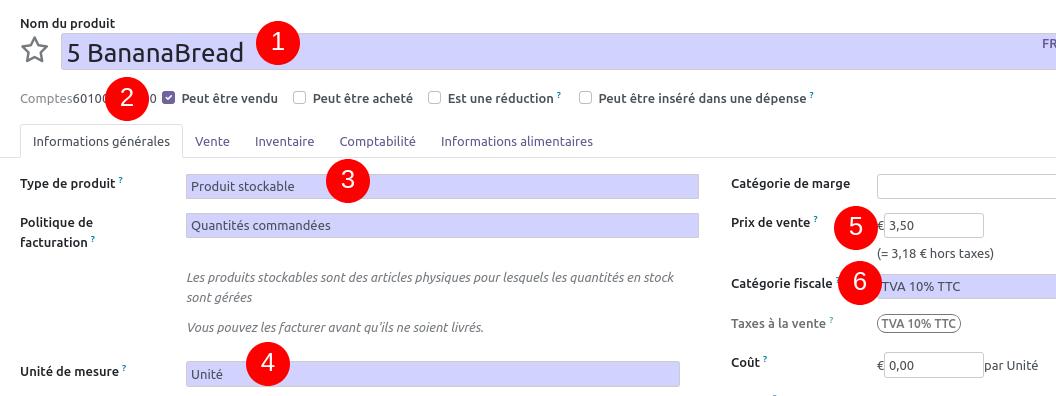The image size is (1056, 396).
Task: Click help icon beside Prix de vente
Action: [816, 218]
